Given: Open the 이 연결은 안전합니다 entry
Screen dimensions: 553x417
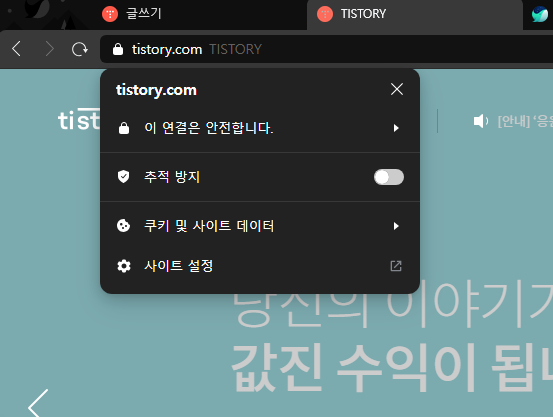Looking at the screenshot, I should (x=260, y=128).
